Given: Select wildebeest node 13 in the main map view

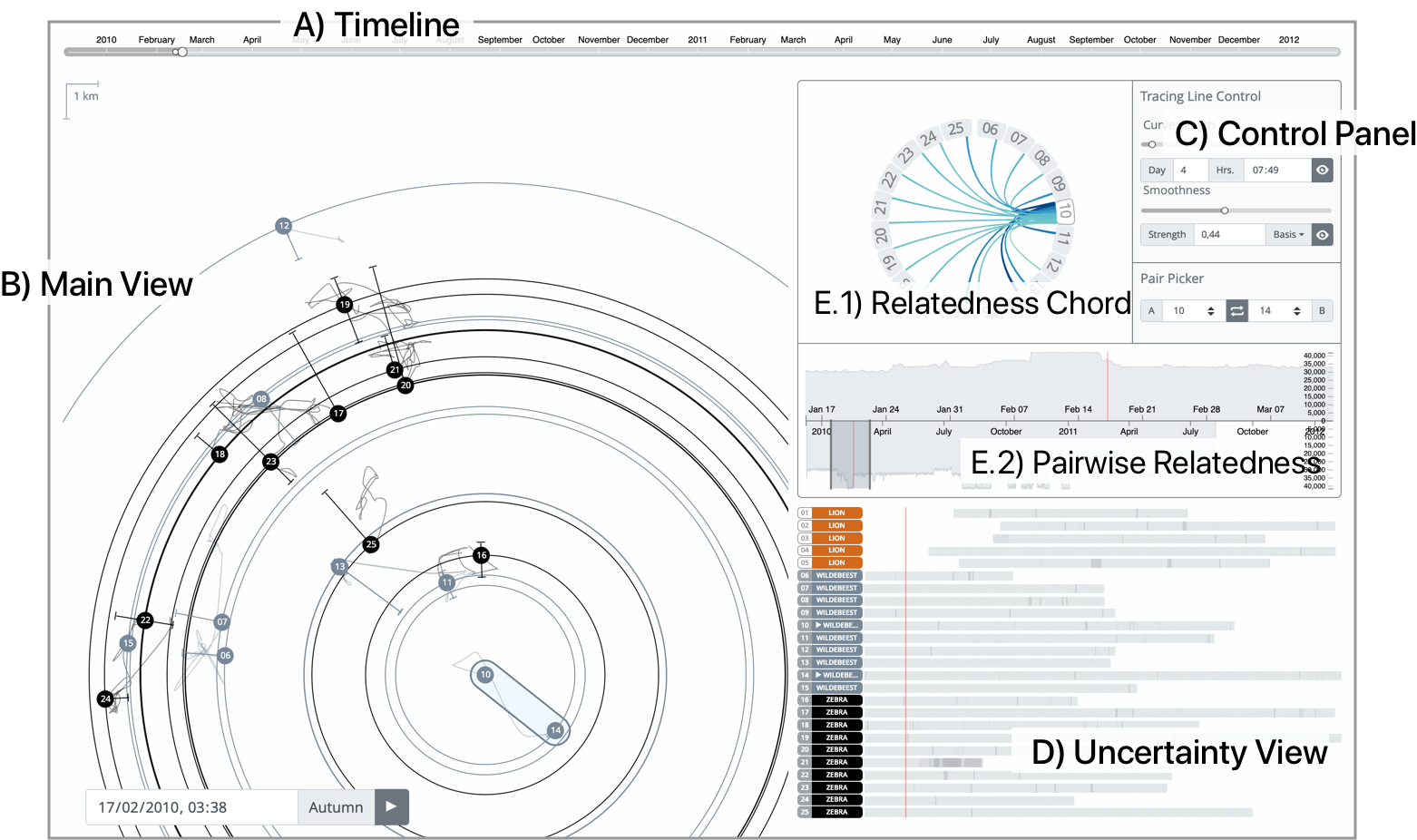Looking at the screenshot, I should click(339, 567).
